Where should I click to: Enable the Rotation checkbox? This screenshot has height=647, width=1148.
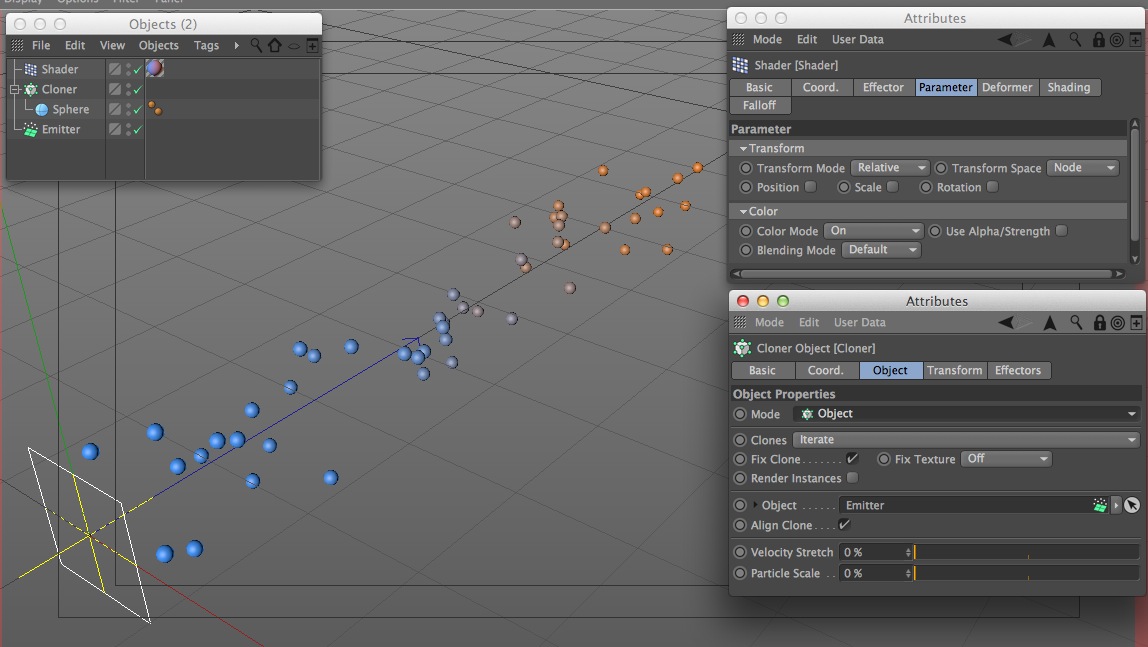point(992,187)
